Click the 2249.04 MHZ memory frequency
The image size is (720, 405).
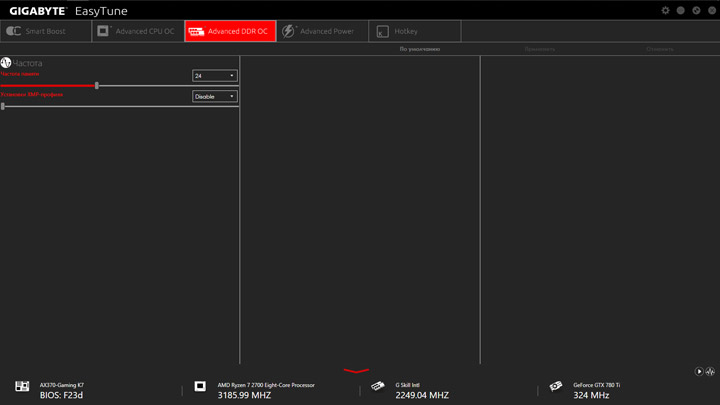pyautogui.click(x=422, y=395)
